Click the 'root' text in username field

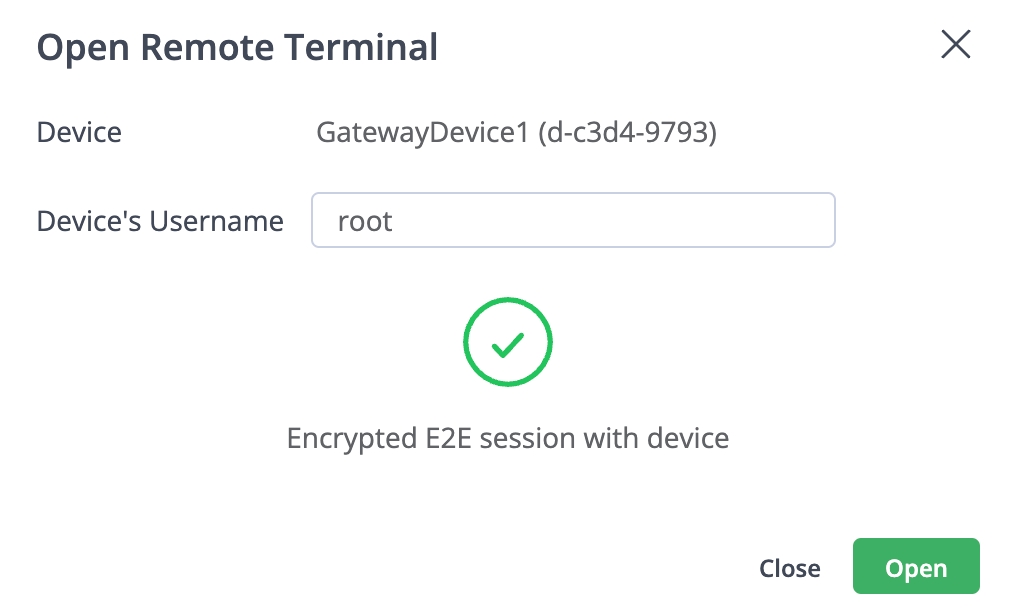[x=365, y=221]
